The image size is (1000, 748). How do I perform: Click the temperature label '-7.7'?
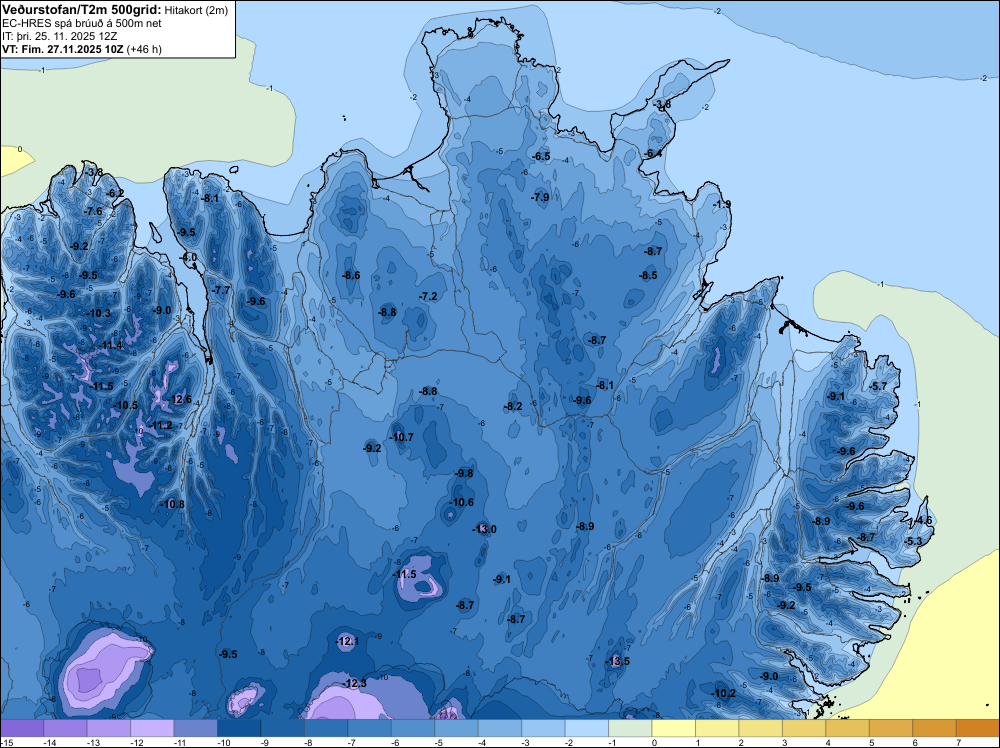tap(221, 290)
